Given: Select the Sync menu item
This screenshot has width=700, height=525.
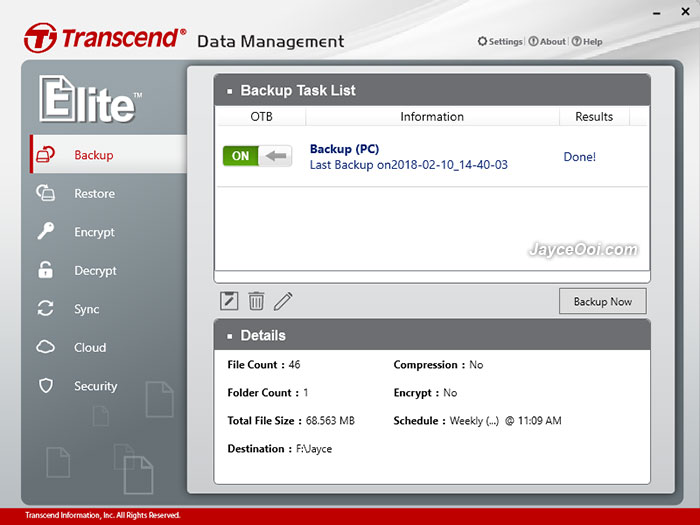Looking at the screenshot, I should 87,309.
